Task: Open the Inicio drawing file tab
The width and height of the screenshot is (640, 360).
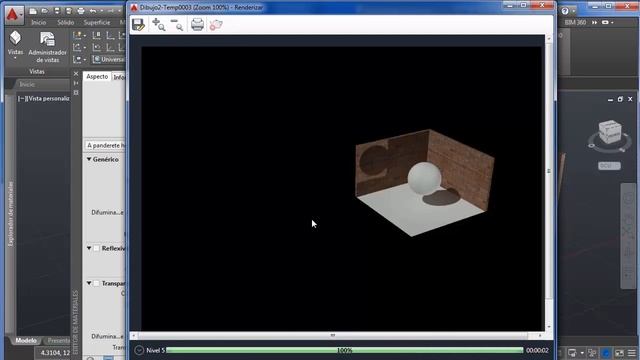Action: pos(27,84)
